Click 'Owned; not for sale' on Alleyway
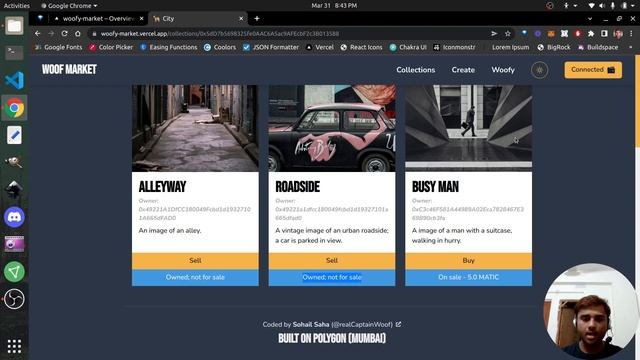This screenshot has height=360, width=640. coord(195,277)
